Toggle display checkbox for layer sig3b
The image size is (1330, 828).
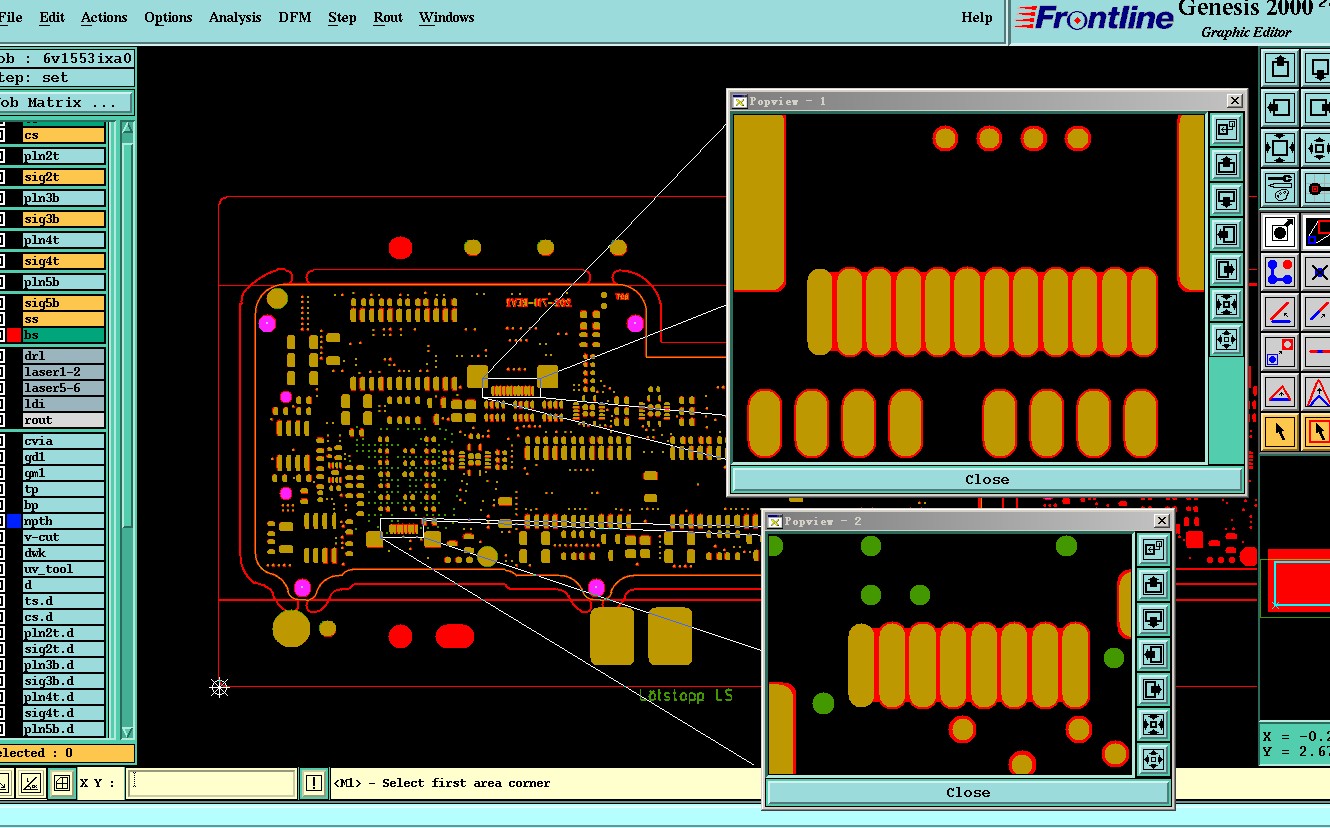point(2,219)
